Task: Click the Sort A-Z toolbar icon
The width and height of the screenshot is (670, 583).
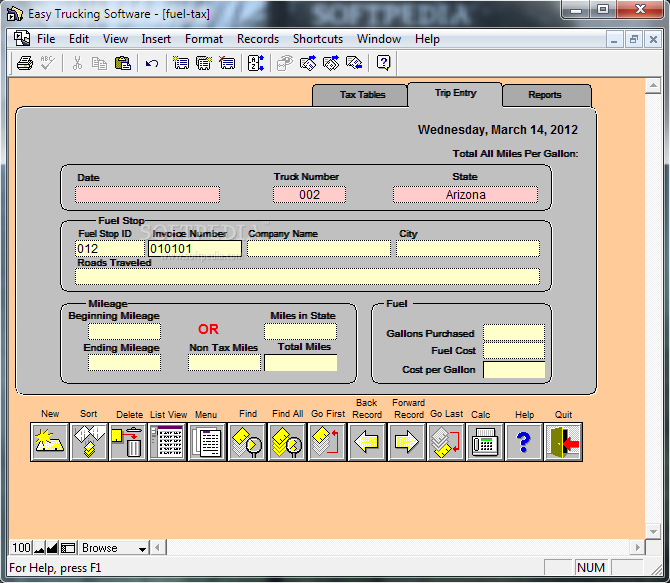Action: coord(256,63)
